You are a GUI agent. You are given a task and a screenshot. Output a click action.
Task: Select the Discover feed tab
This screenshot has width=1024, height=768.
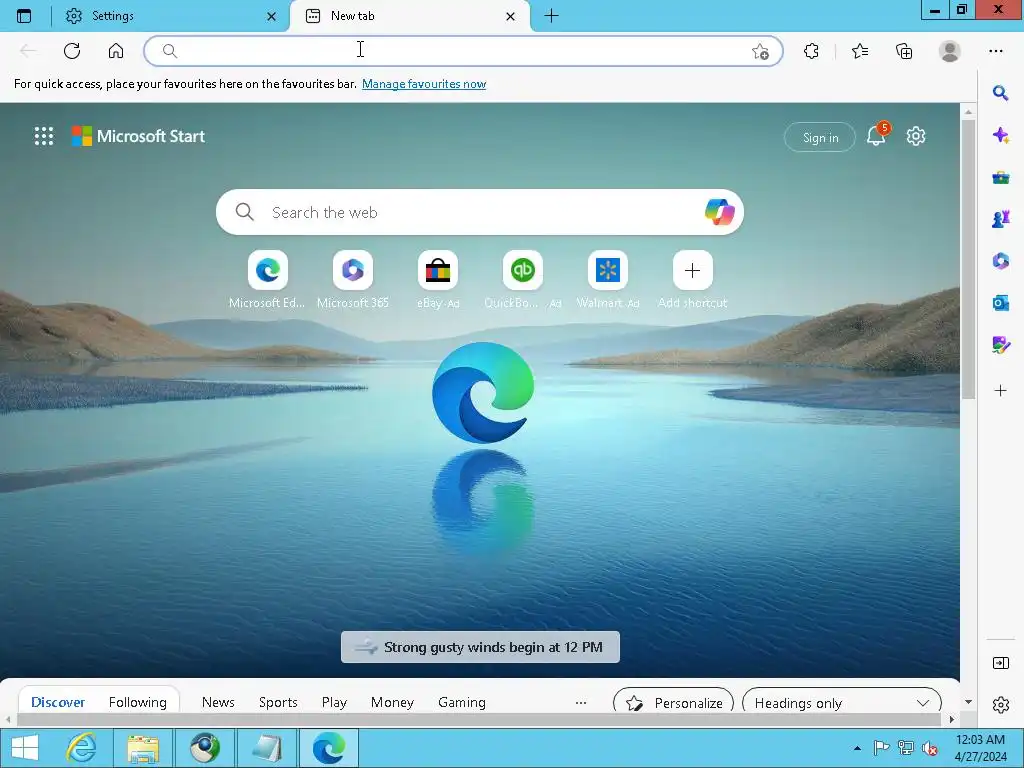coord(58,702)
